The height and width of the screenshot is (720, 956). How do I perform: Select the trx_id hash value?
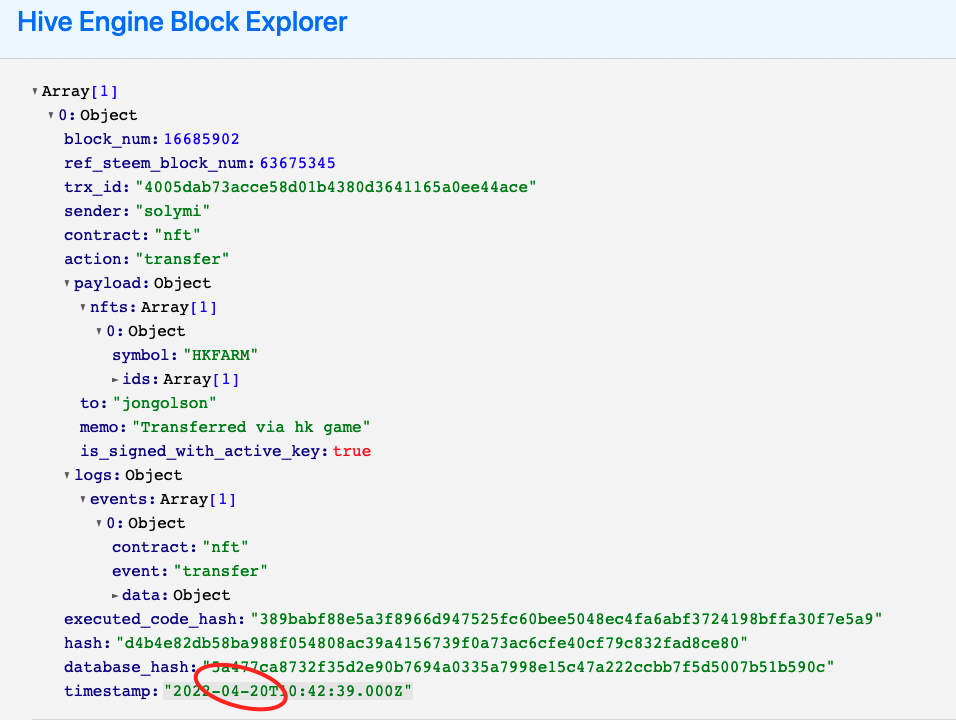[335, 187]
